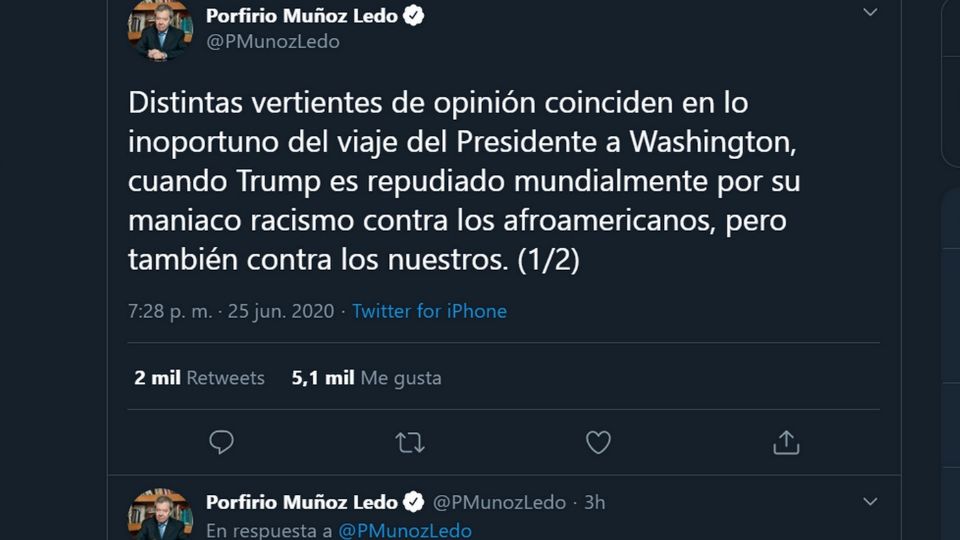Click verified badge in the reply tweet
The width and height of the screenshot is (960, 540).
(413, 502)
